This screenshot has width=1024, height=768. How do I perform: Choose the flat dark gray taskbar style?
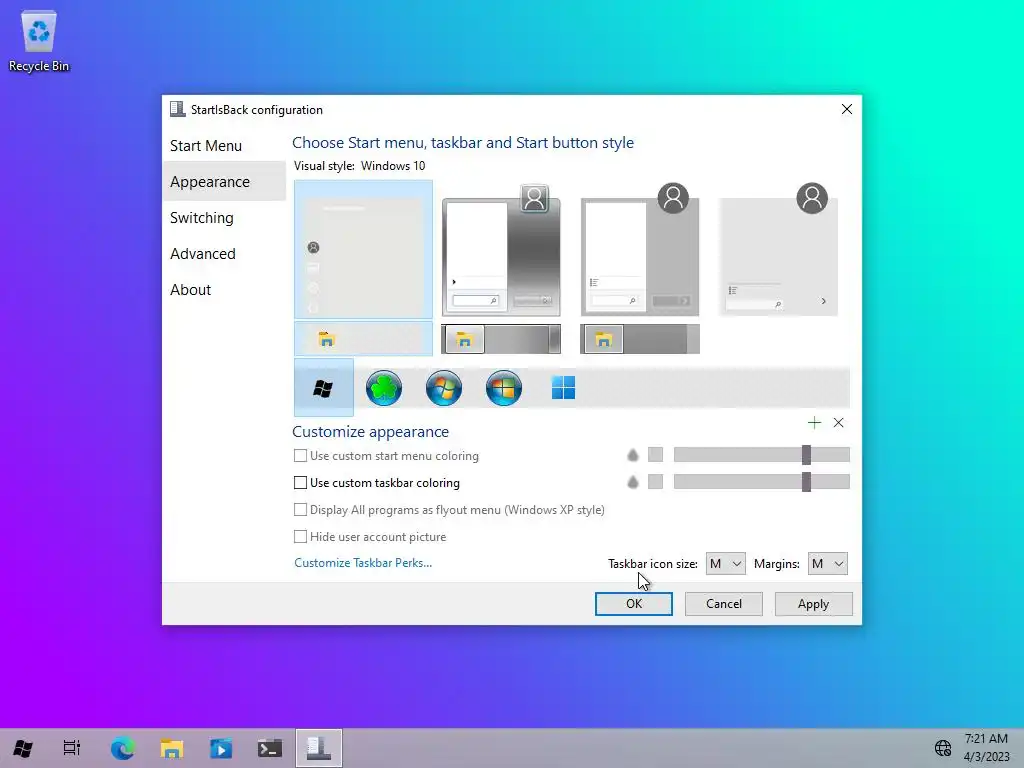click(x=640, y=339)
